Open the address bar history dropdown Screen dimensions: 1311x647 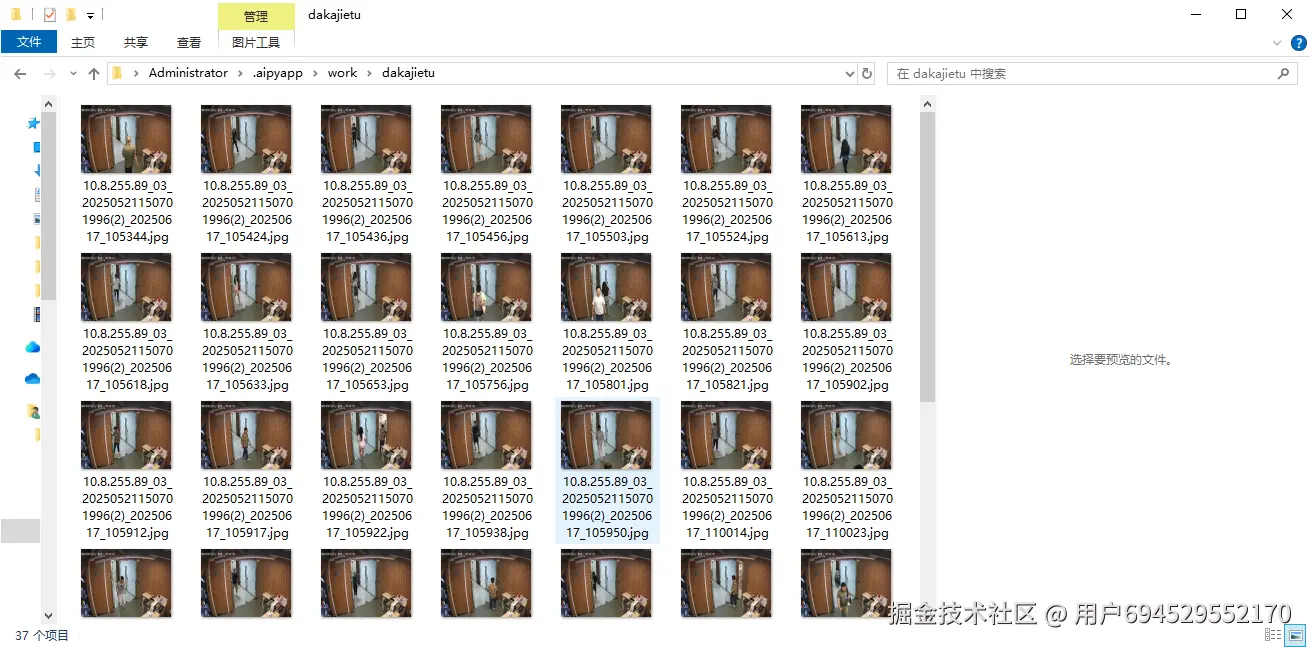click(x=849, y=74)
